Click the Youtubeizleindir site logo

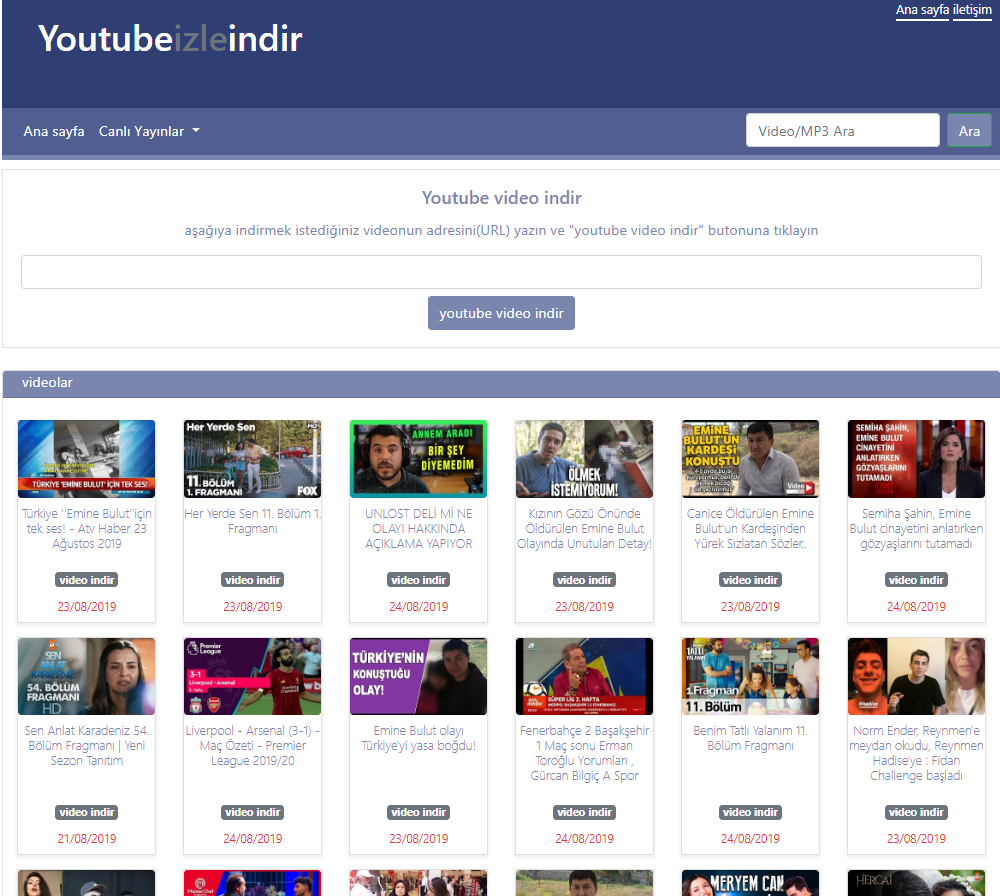[170, 39]
